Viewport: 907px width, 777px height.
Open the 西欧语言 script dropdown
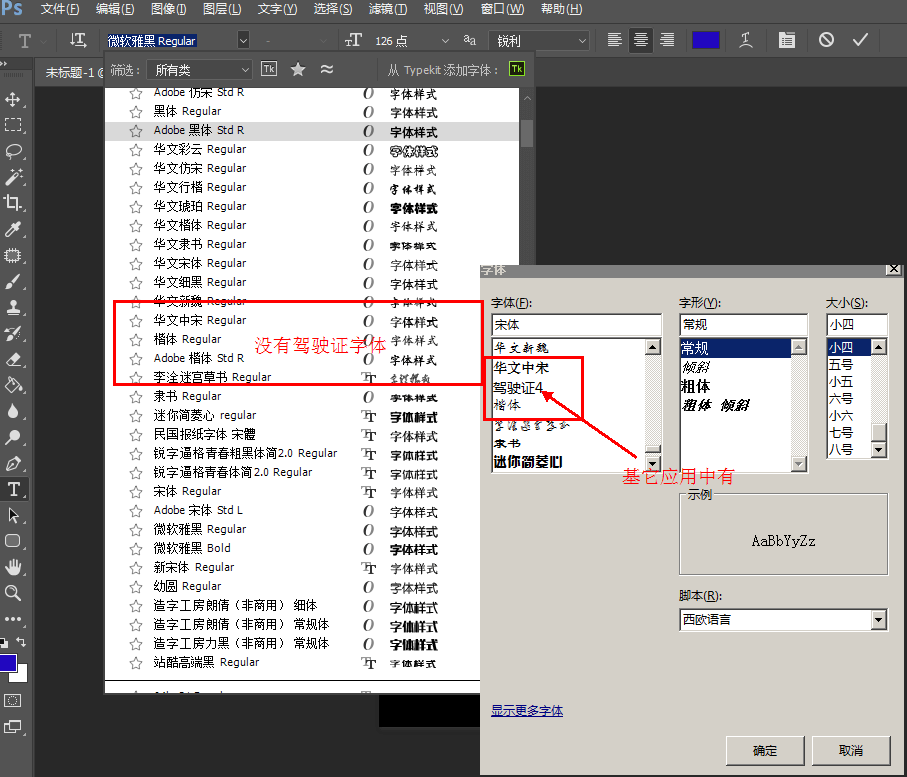(x=783, y=620)
